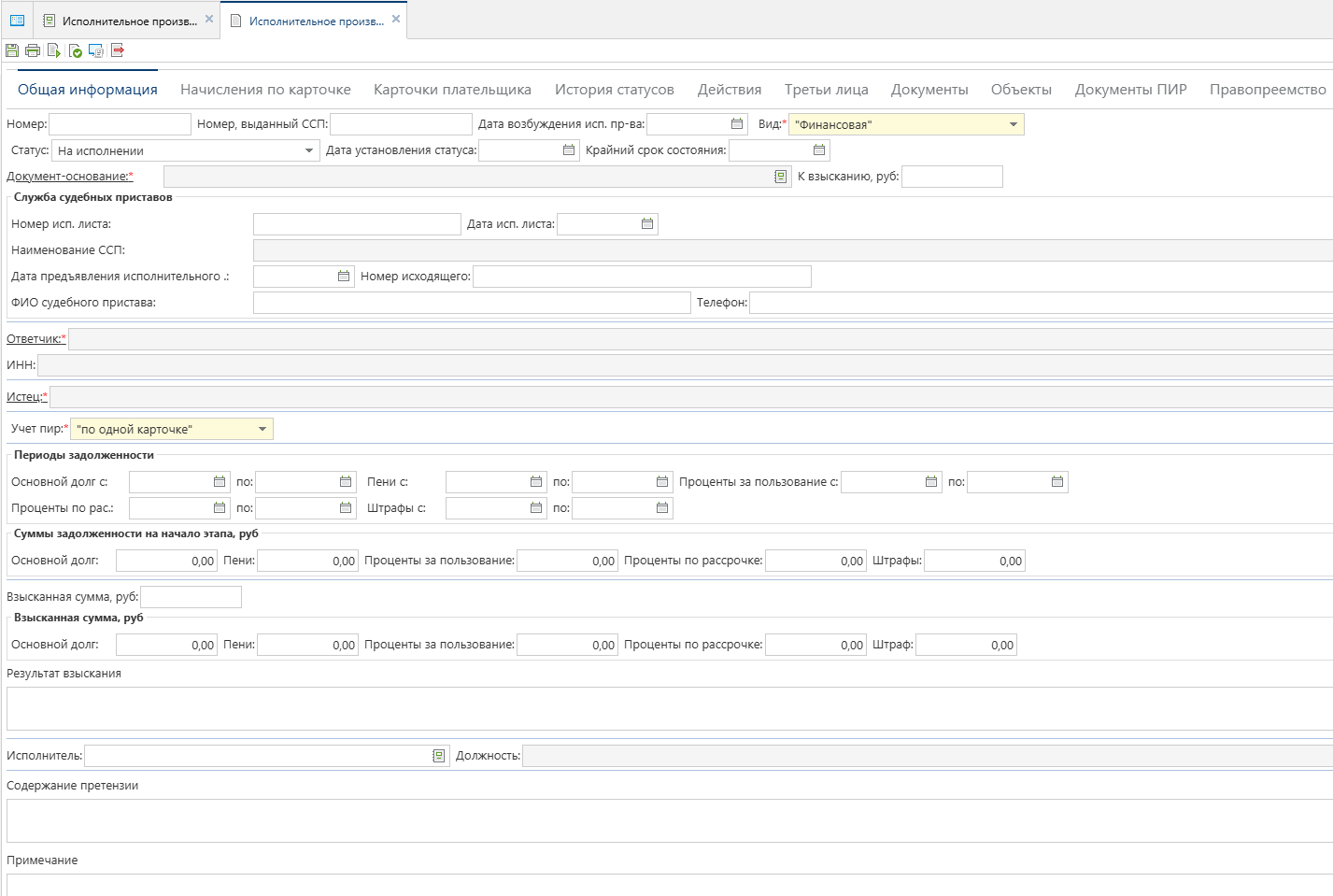Click Пени amount in Взысканная сумма section
This screenshot has width=1333, height=896.
pos(307,645)
